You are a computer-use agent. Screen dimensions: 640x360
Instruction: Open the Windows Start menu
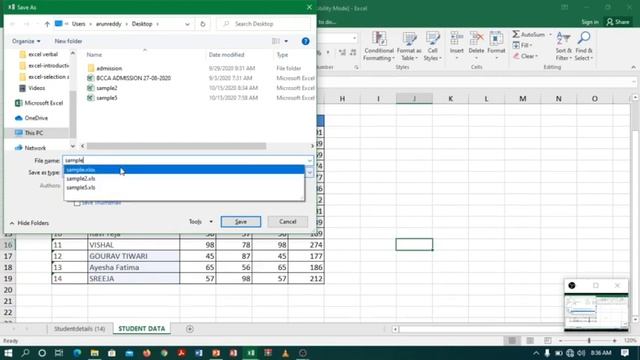(8, 353)
